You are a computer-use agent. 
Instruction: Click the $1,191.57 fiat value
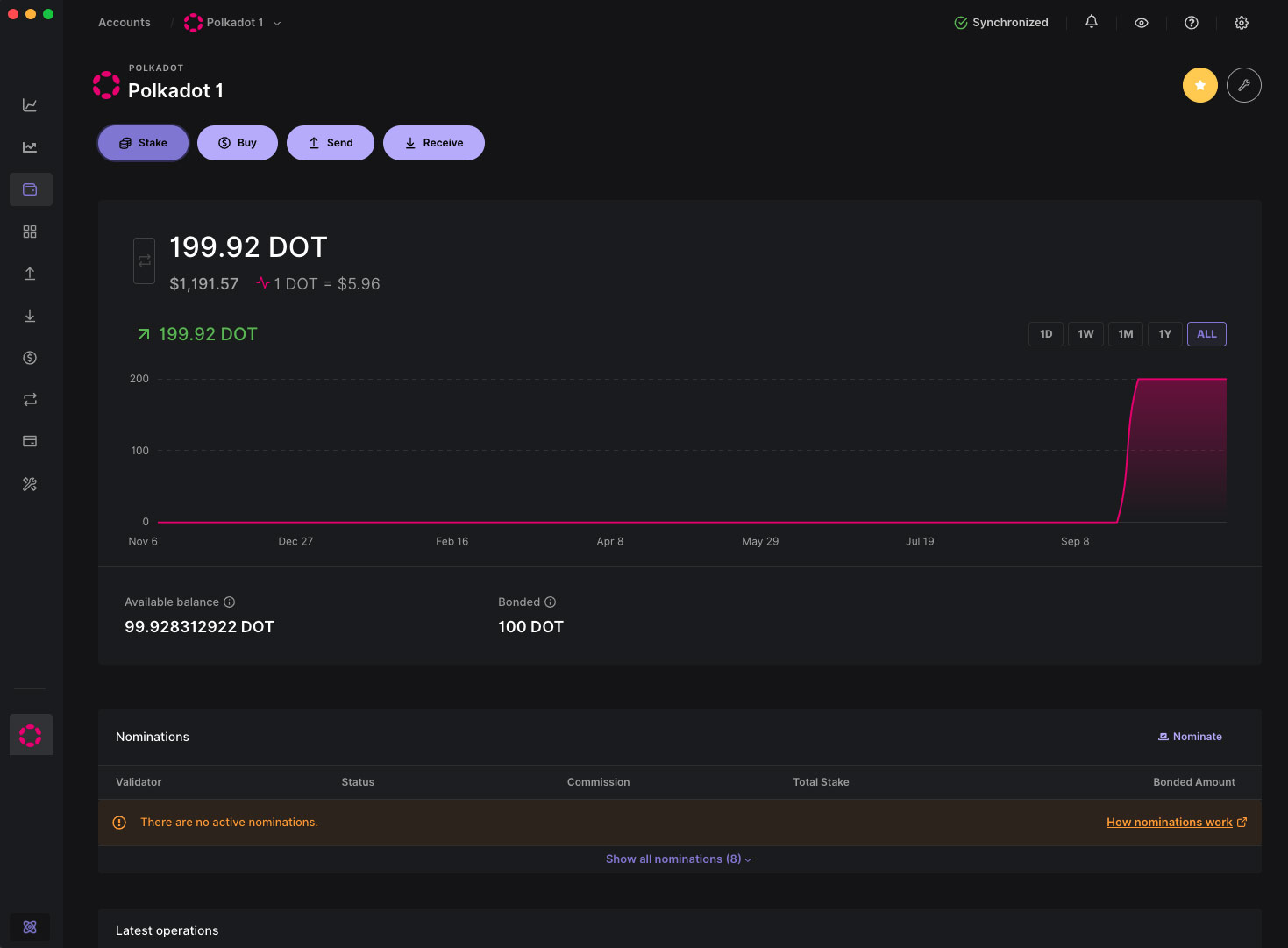pyautogui.click(x=204, y=284)
